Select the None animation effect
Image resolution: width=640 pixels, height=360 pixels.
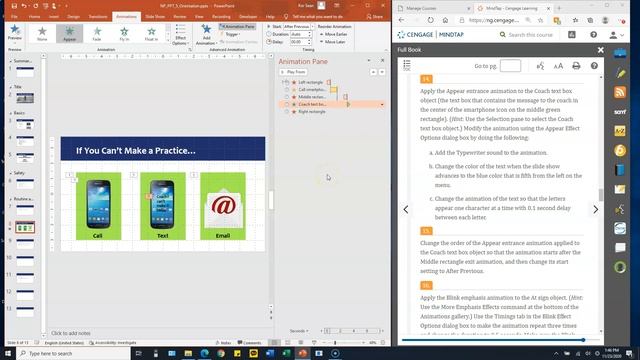42,33
